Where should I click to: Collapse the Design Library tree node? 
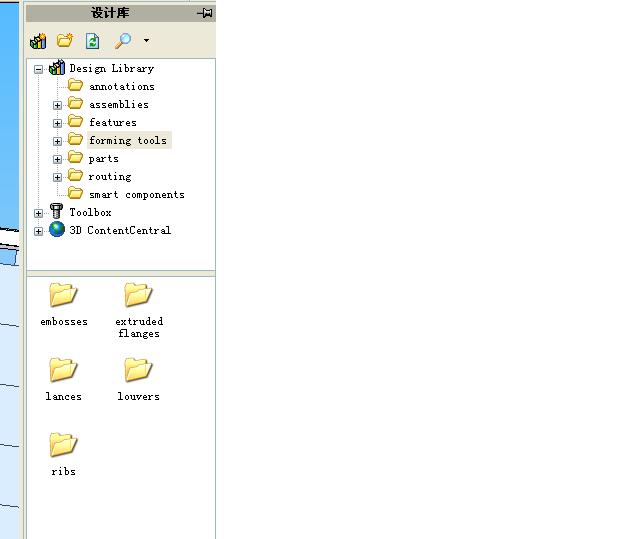tap(38, 69)
